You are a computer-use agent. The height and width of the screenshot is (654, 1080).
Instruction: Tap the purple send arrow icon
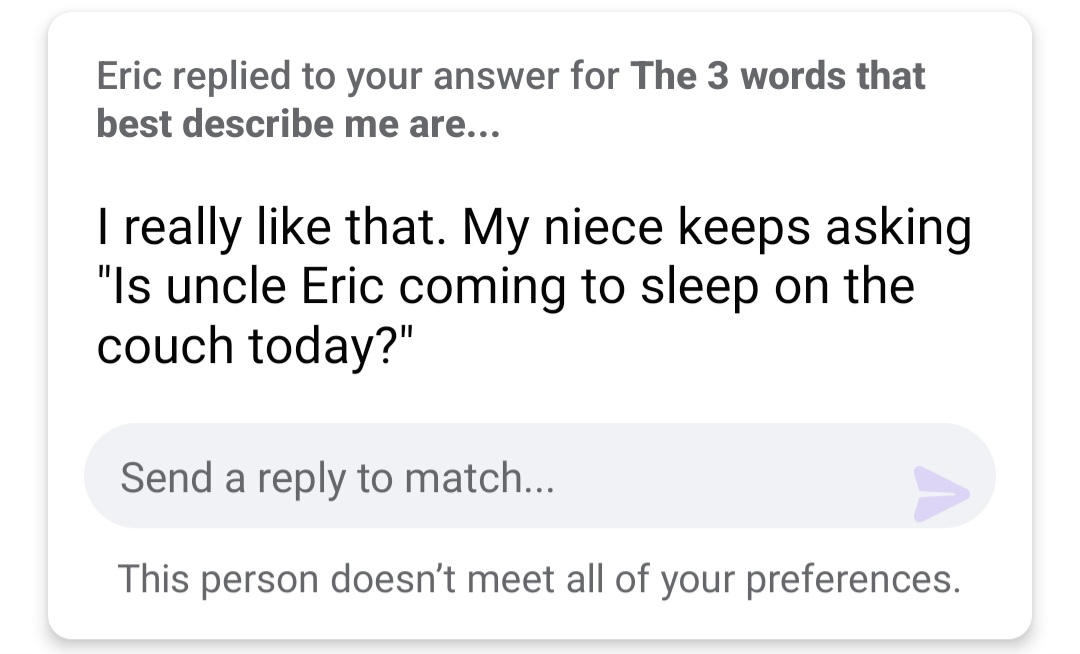coord(940,490)
